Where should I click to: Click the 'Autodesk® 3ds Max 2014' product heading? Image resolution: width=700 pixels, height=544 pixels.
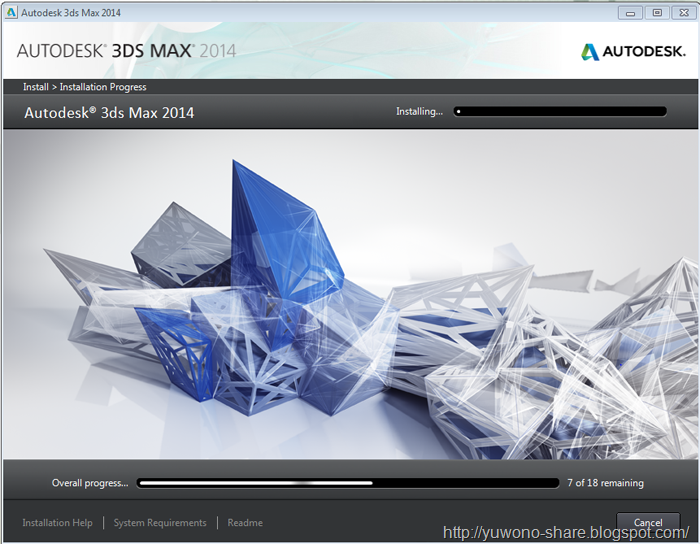coord(109,112)
